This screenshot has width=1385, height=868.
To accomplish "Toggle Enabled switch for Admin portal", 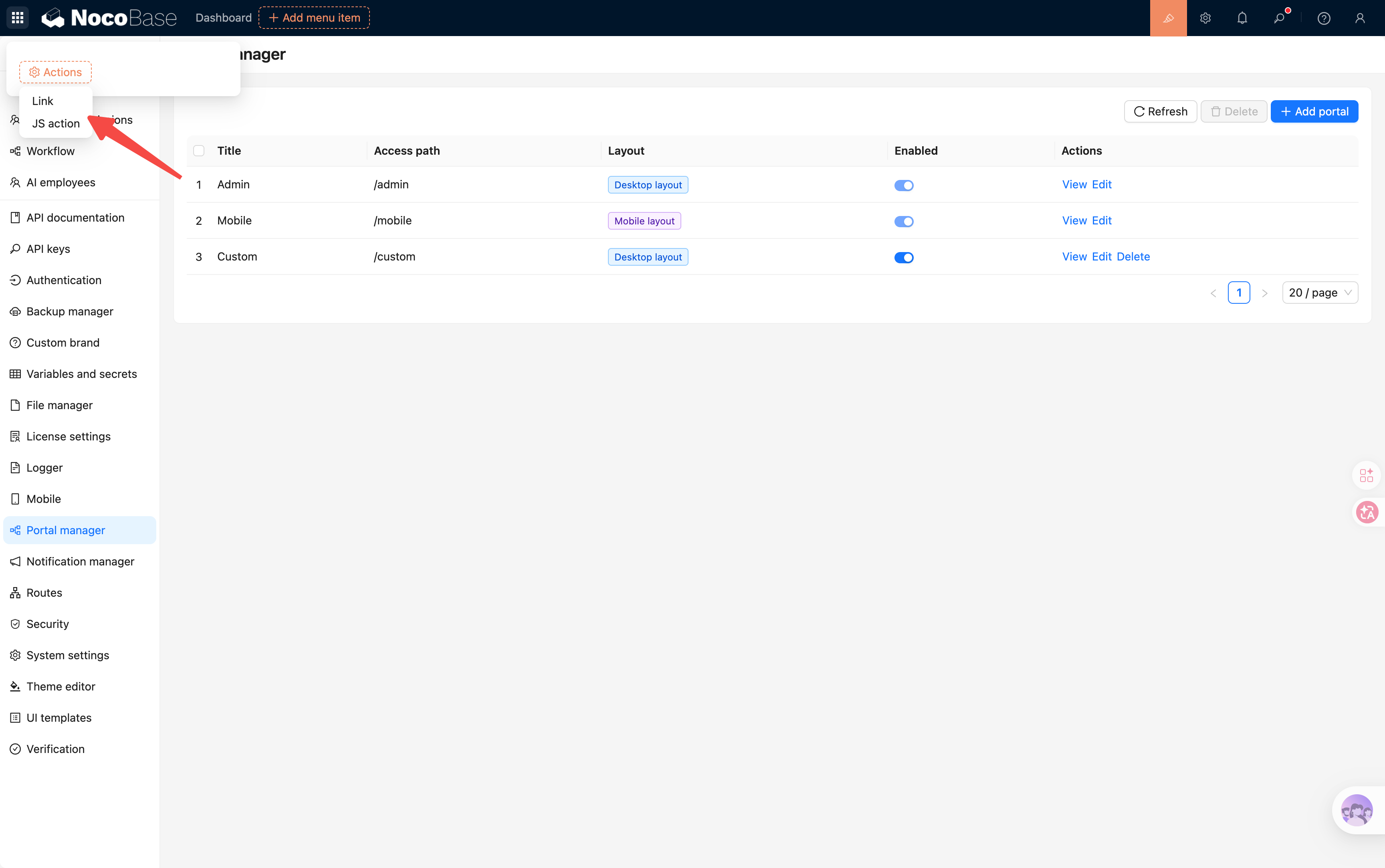I will [903, 185].
